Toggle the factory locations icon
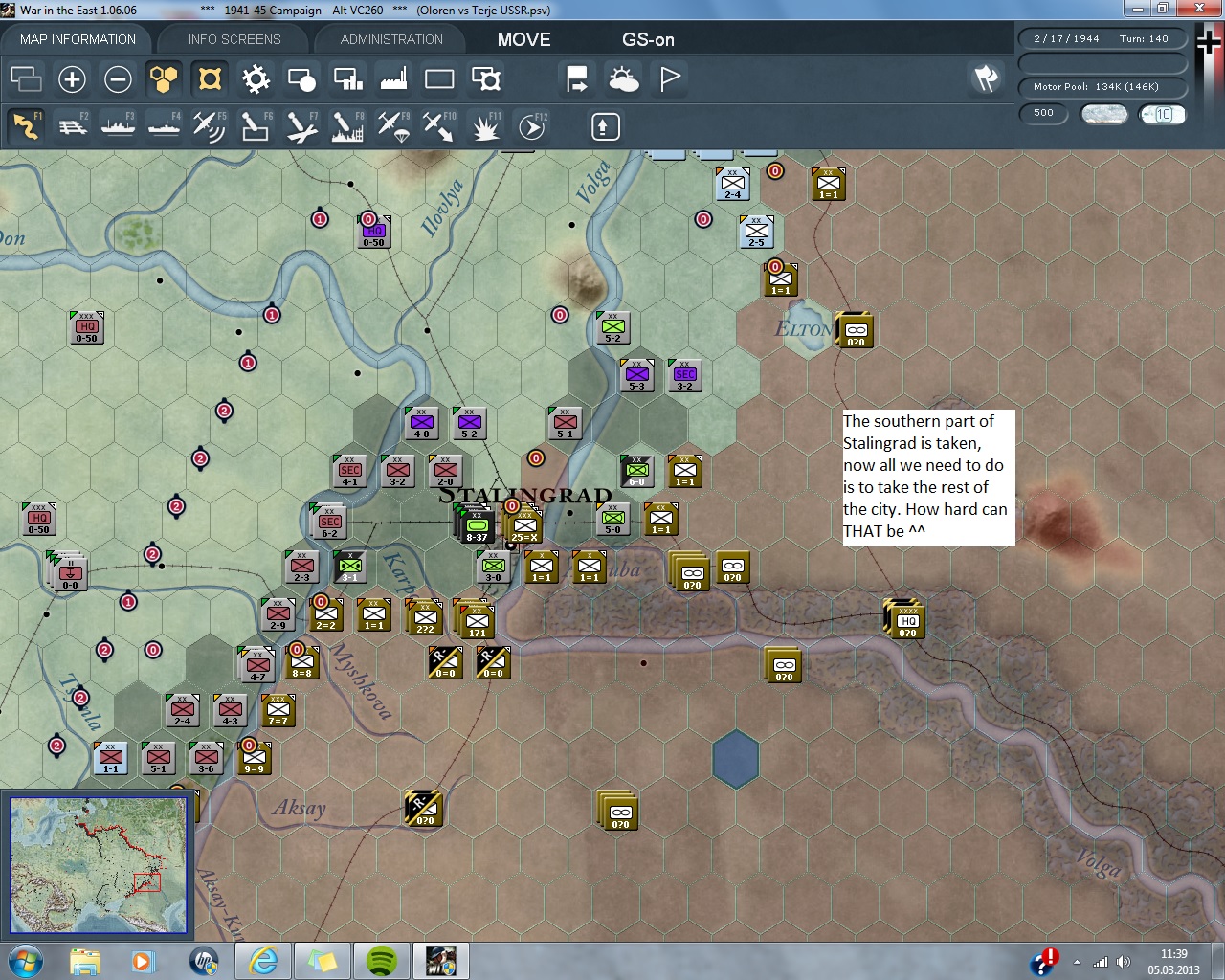The width and height of the screenshot is (1225, 980). pos(393,78)
